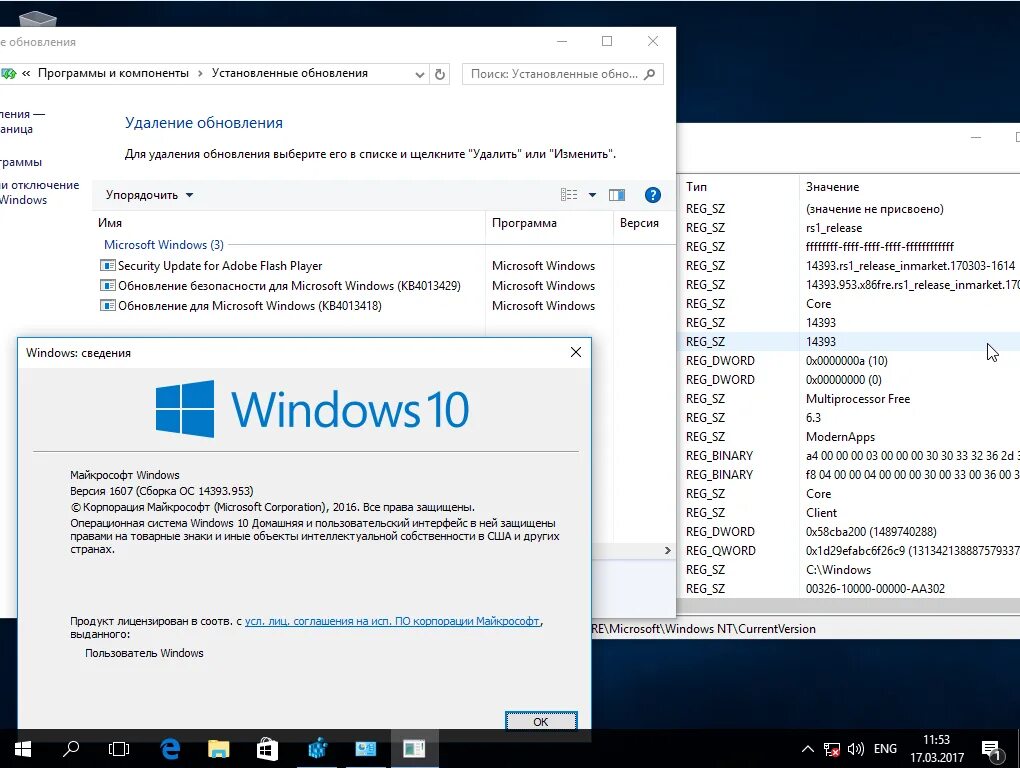Open Microsoft Store from taskbar
The image size is (1020, 768).
click(x=267, y=749)
